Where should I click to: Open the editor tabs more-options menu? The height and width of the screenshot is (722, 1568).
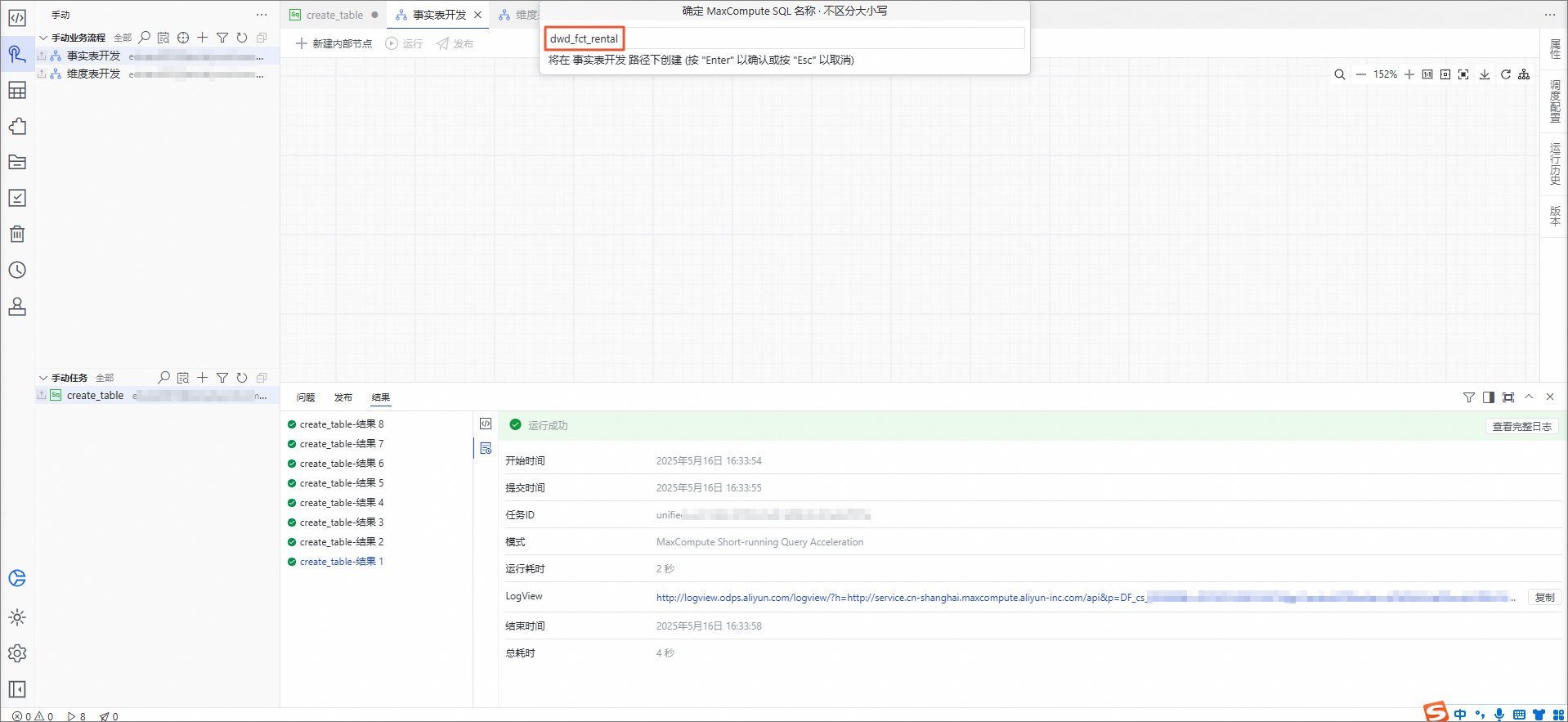[x=1550, y=15]
